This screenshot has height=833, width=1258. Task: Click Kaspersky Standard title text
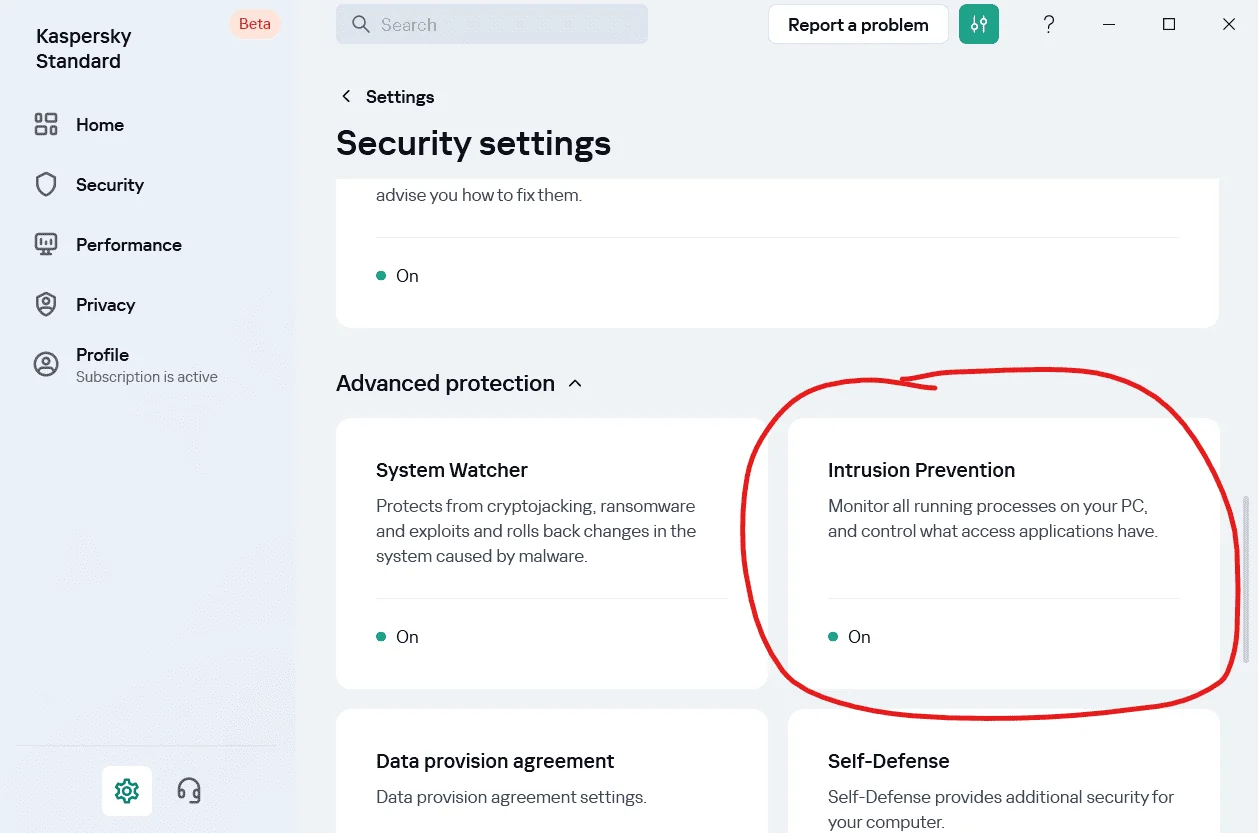[x=84, y=48]
